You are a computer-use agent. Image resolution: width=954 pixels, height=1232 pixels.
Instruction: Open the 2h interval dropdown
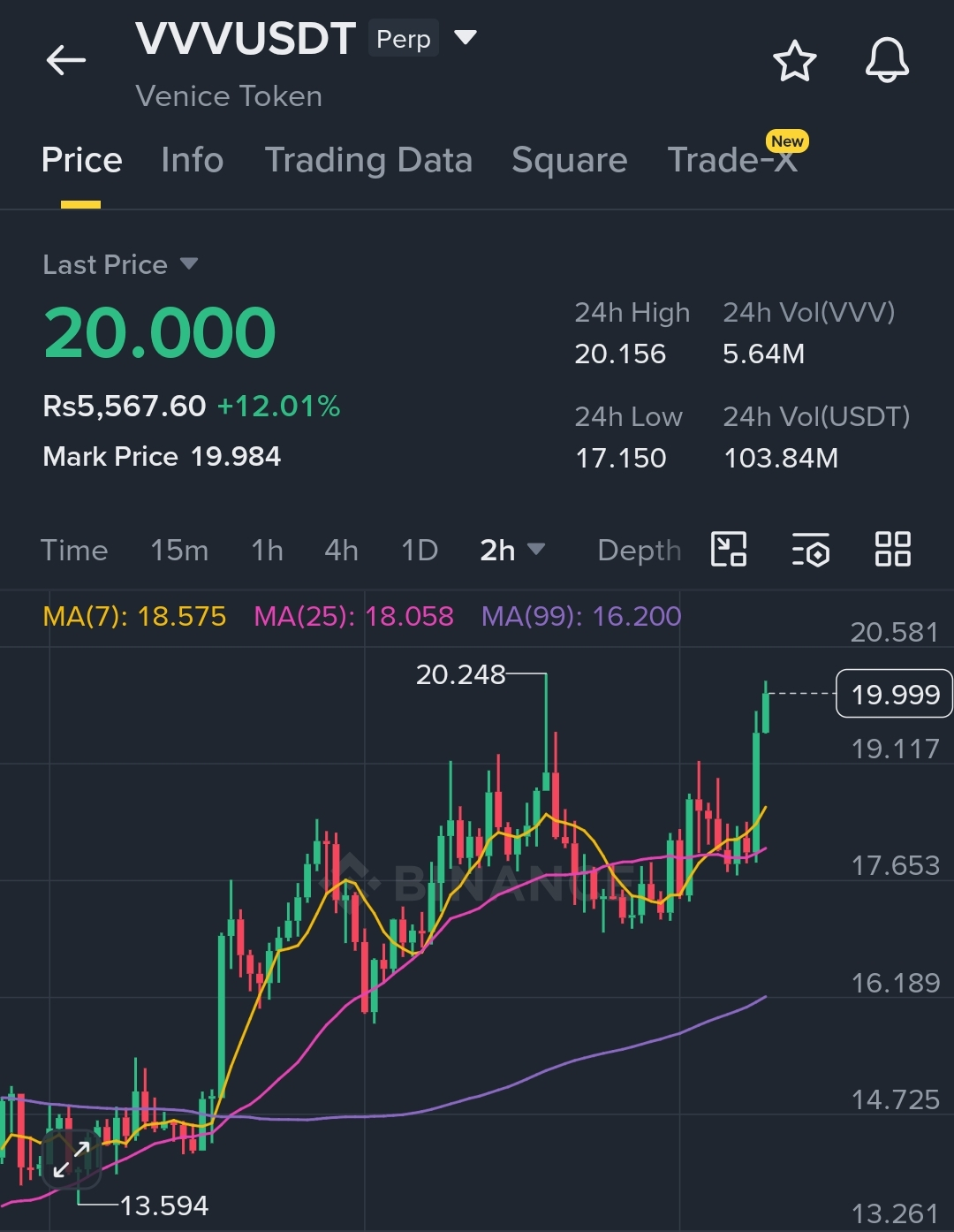click(x=512, y=550)
